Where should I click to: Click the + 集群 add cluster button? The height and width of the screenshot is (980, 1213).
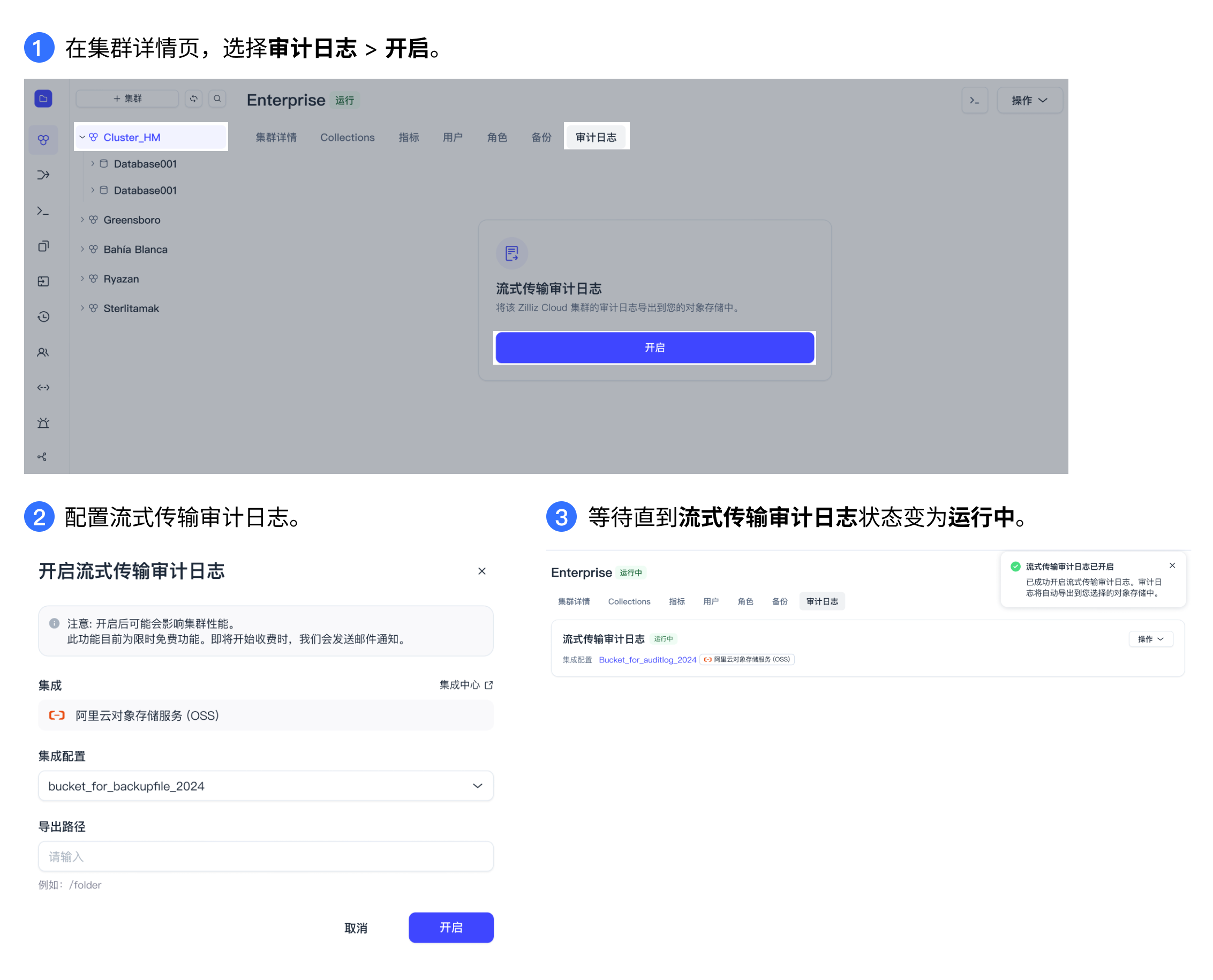[127, 99]
